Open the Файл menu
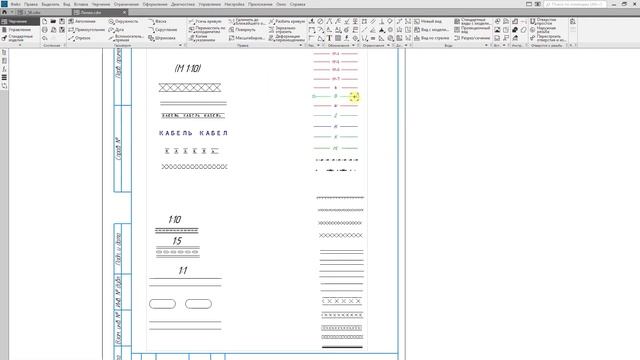Screen dimensions: 640x360 click(x=16, y=4)
